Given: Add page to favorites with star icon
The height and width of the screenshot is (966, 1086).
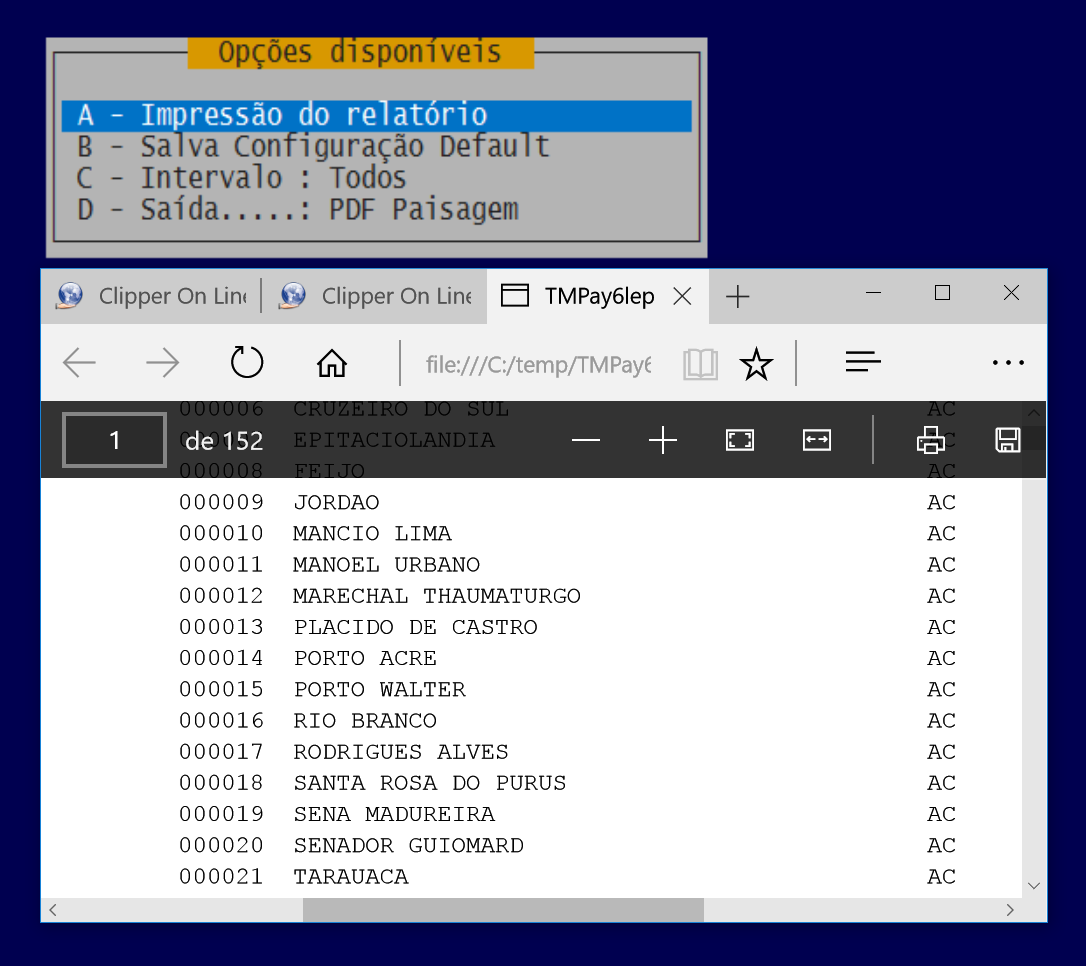Looking at the screenshot, I should [x=756, y=365].
